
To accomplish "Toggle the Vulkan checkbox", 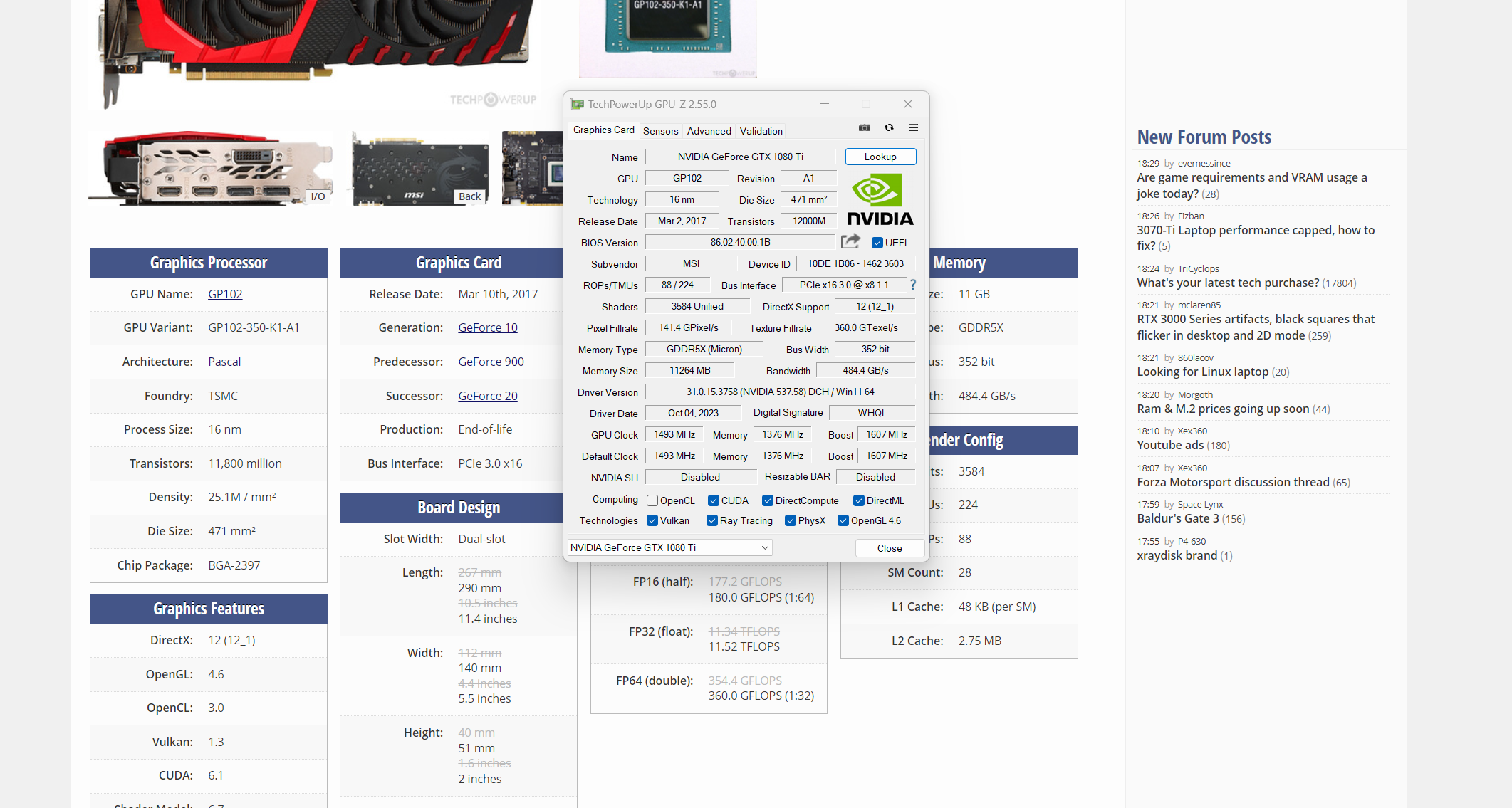I will (x=652, y=520).
